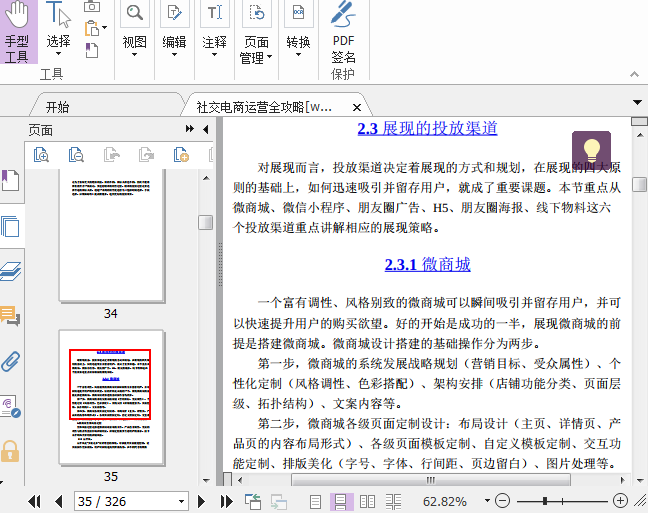
Task: Follow the 2.3 展现的投放渠道 link
Action: (427, 129)
